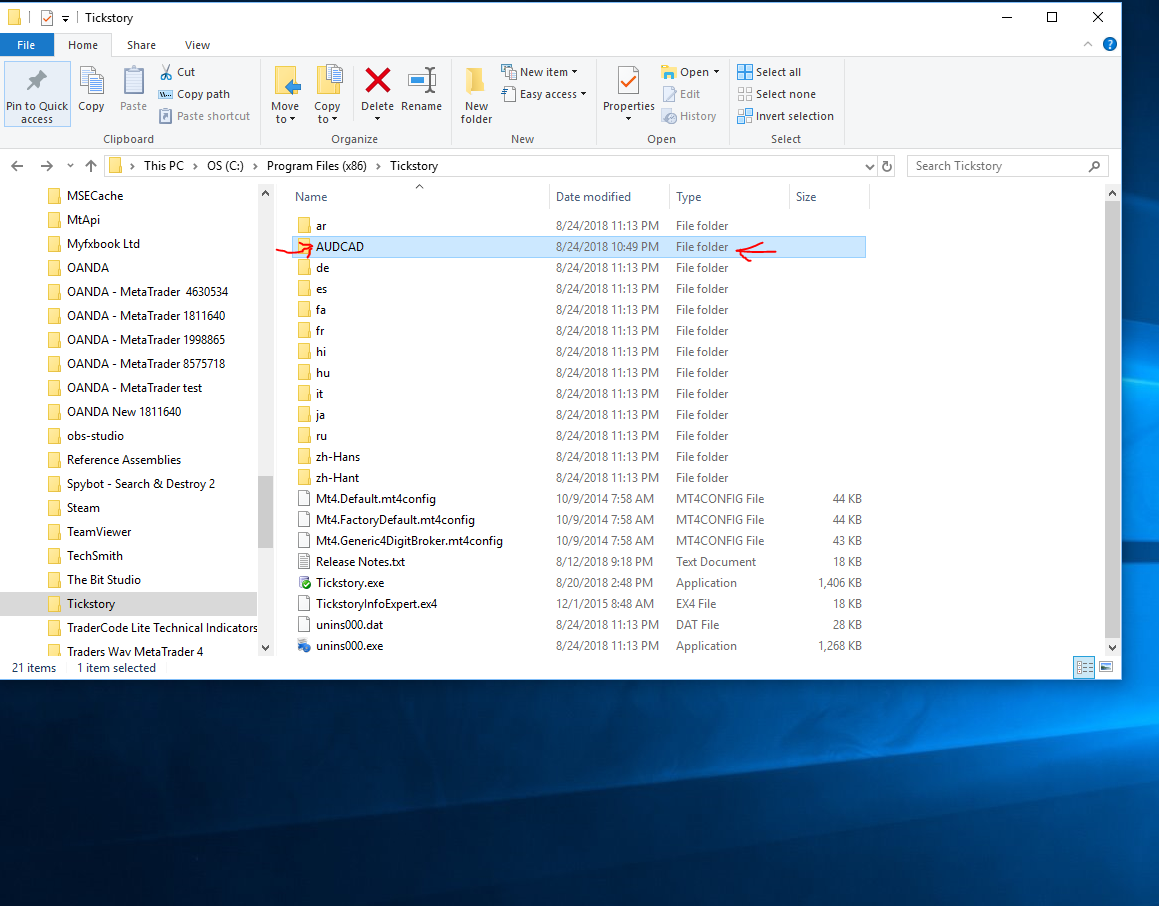Click OS (C:) in the address path
Image resolution: width=1159 pixels, height=906 pixels.
coord(225,166)
